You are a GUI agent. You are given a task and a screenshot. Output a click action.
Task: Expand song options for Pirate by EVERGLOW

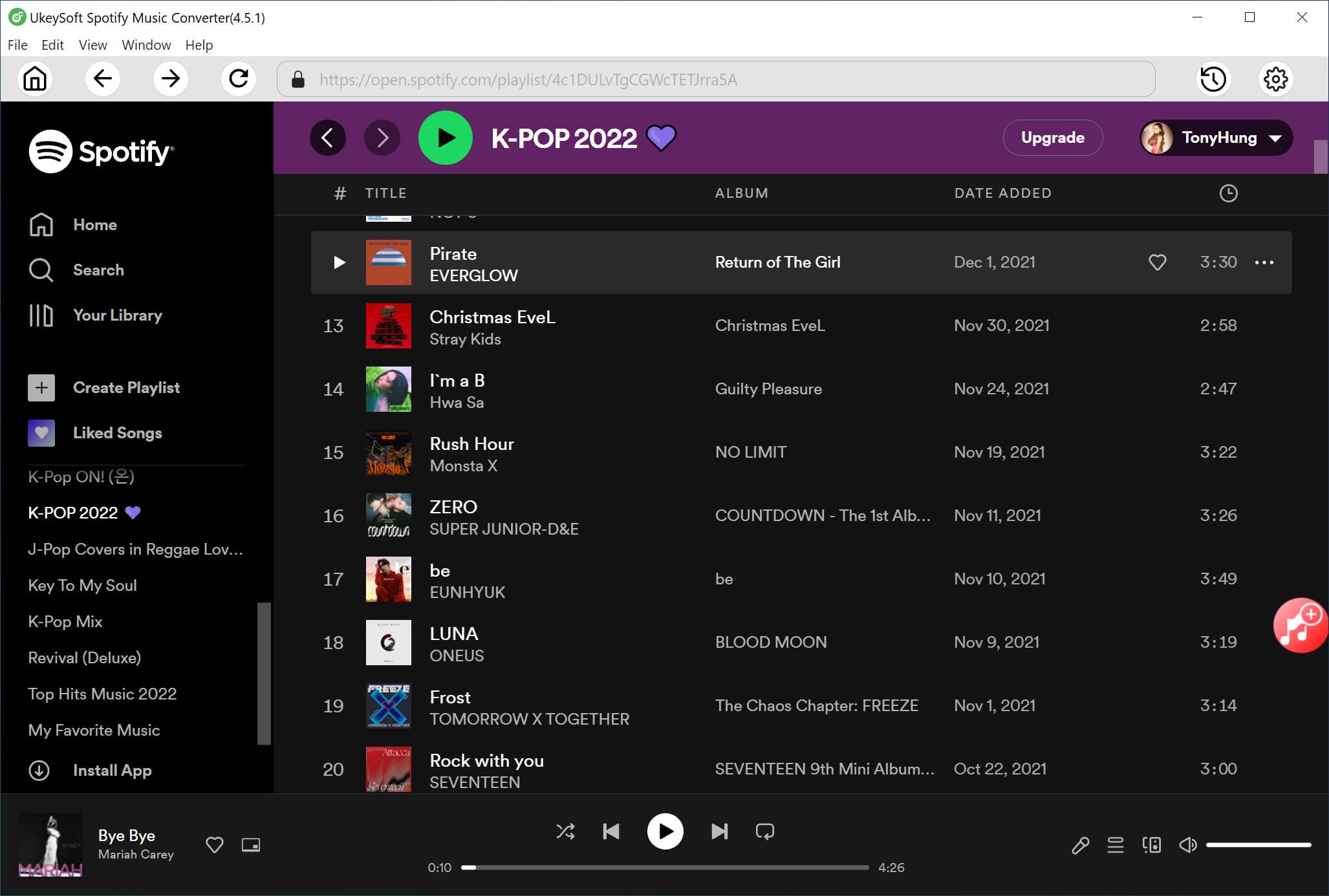click(x=1265, y=262)
